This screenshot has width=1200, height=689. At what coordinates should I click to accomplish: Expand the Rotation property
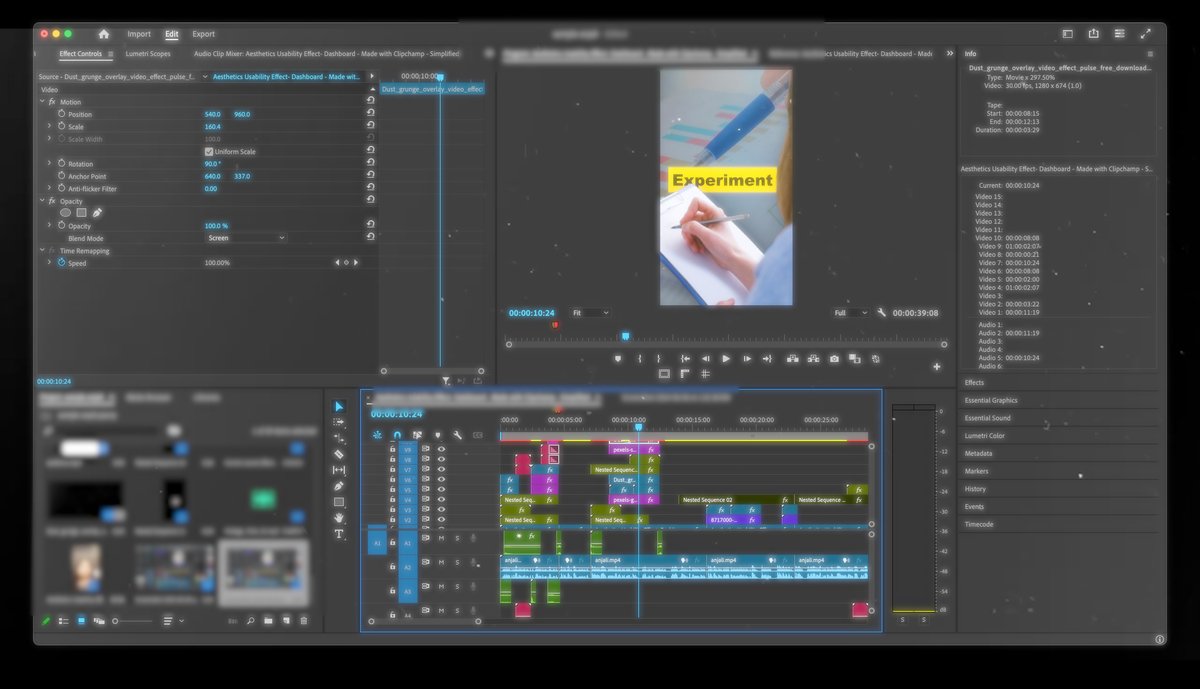coord(49,163)
